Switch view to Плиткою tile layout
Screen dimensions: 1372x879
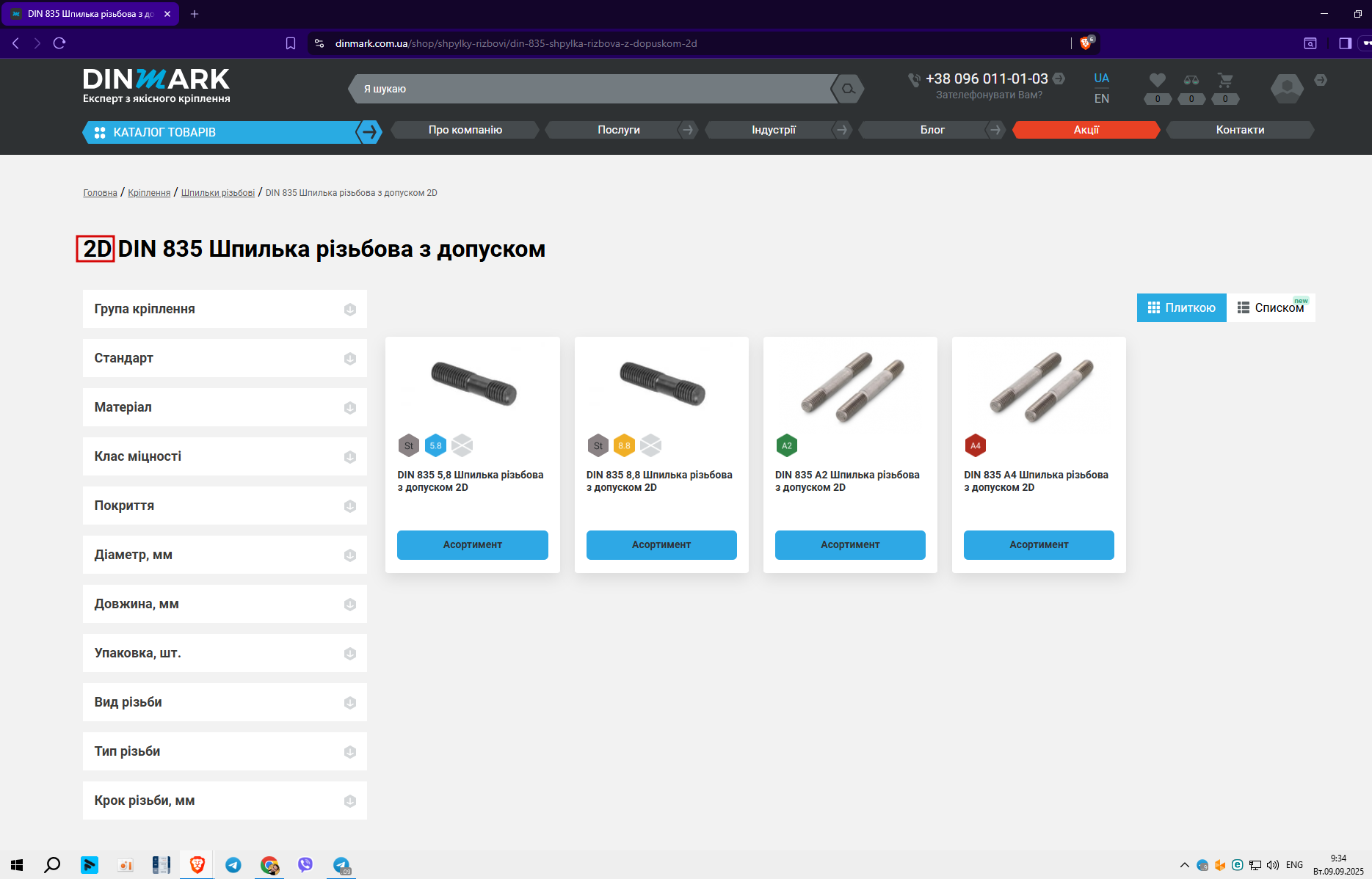pos(1182,308)
